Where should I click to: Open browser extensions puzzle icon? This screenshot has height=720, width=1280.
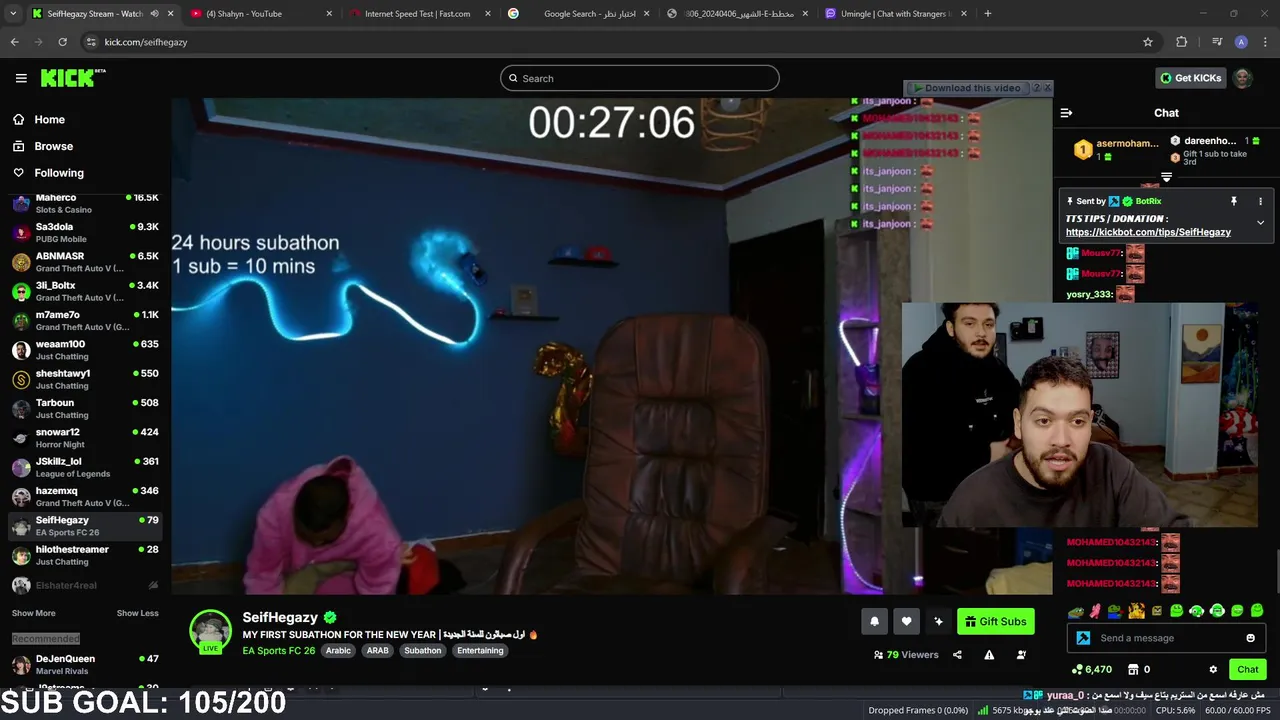click(x=1182, y=42)
